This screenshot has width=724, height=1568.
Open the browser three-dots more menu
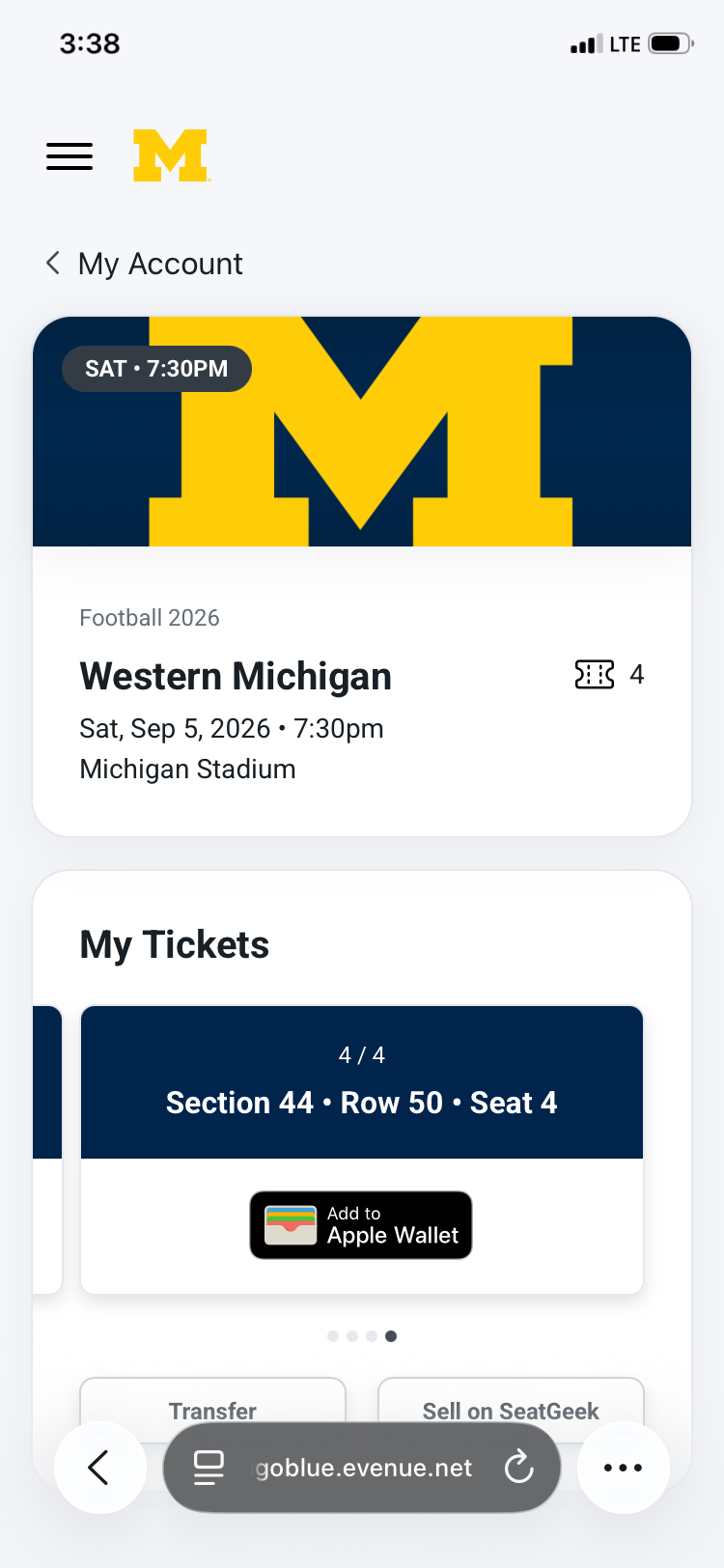[x=623, y=1468]
